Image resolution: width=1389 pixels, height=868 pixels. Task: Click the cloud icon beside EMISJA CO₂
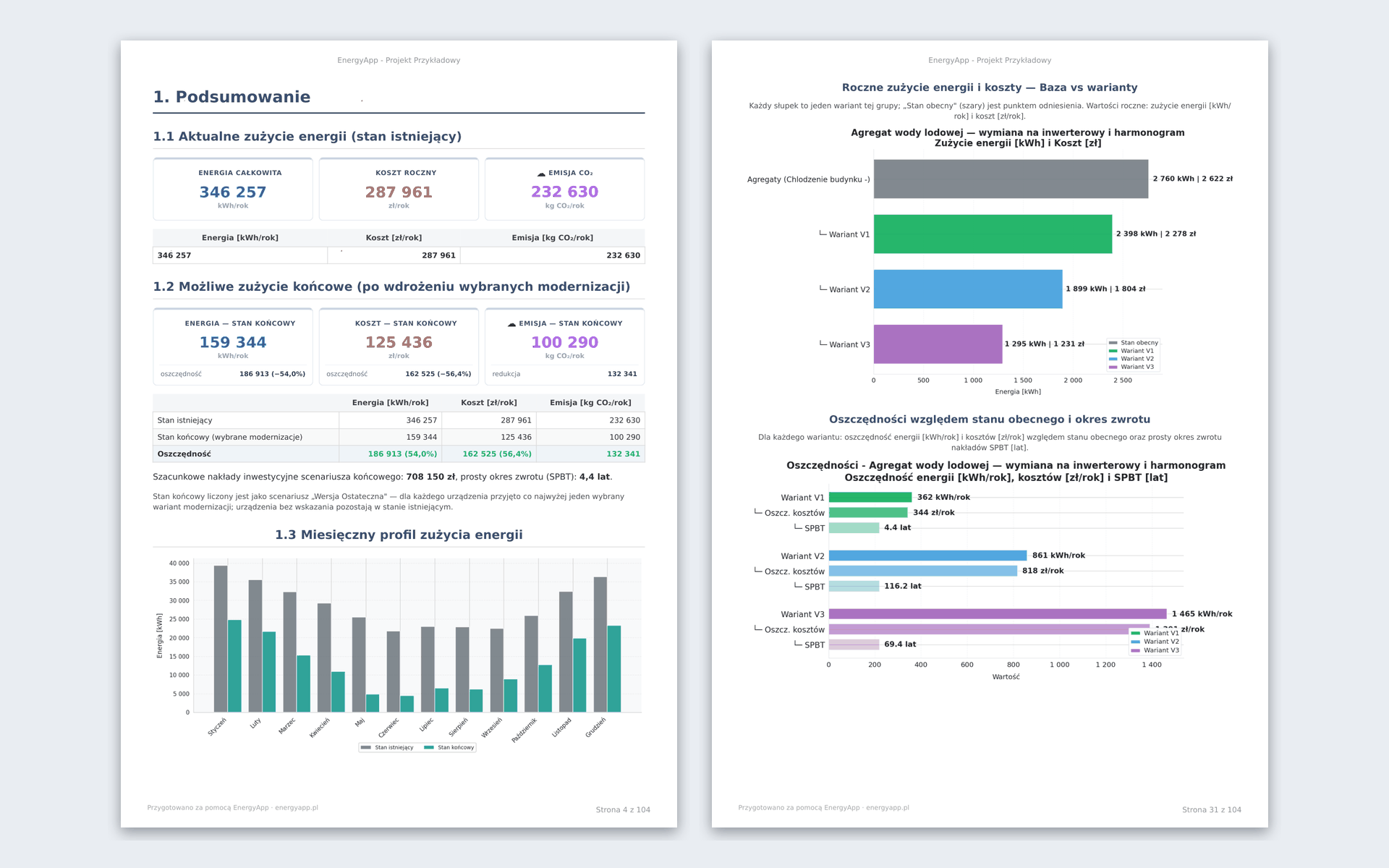(541, 174)
